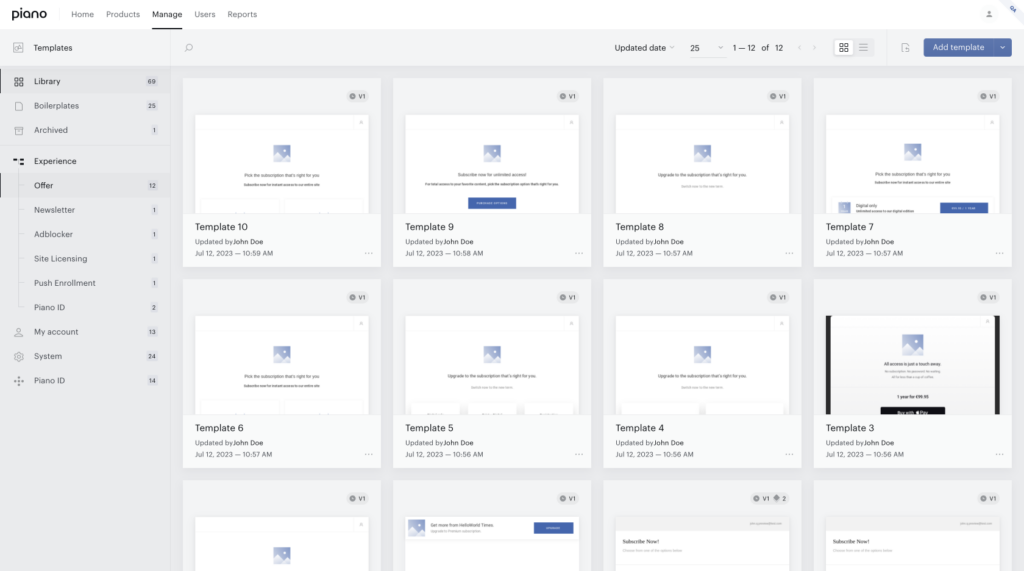Collapse the Experience tree section
The height and width of the screenshot is (571, 1024).
coord(19,161)
